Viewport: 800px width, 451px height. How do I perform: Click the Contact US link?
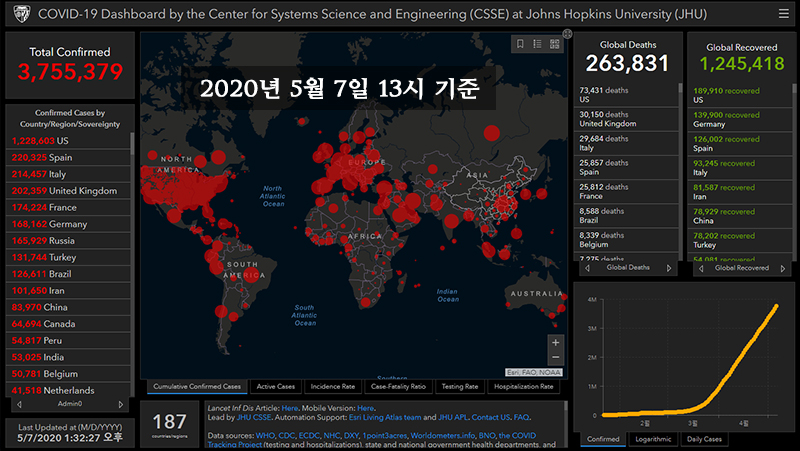click(490, 417)
